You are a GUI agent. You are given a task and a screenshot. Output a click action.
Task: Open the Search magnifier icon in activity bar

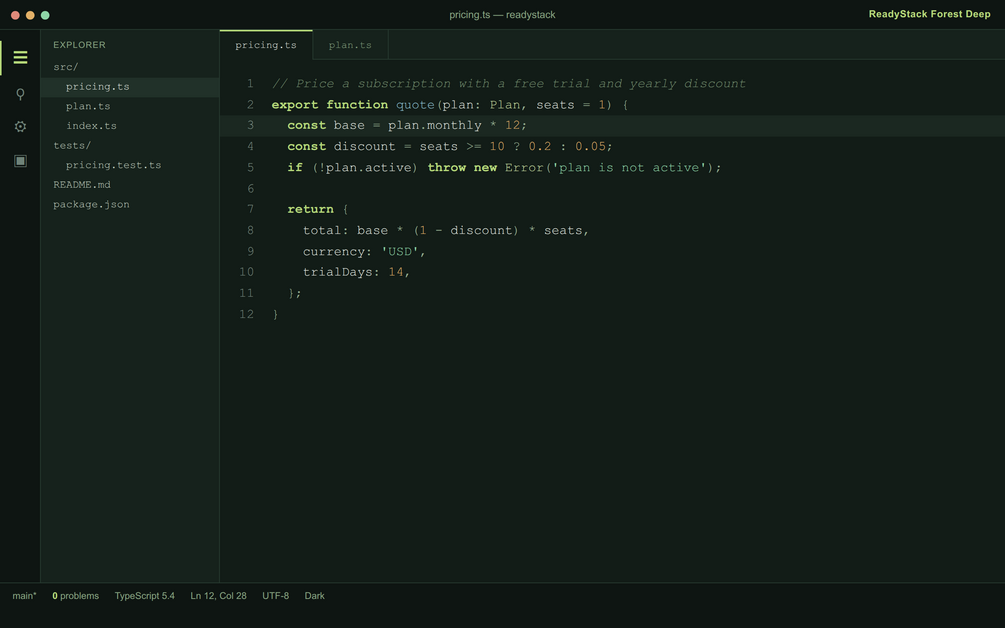(x=21, y=94)
